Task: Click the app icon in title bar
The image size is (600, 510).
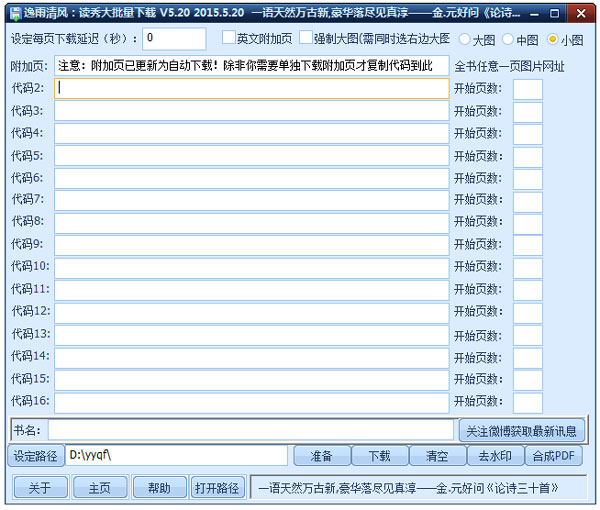Action: point(15,14)
